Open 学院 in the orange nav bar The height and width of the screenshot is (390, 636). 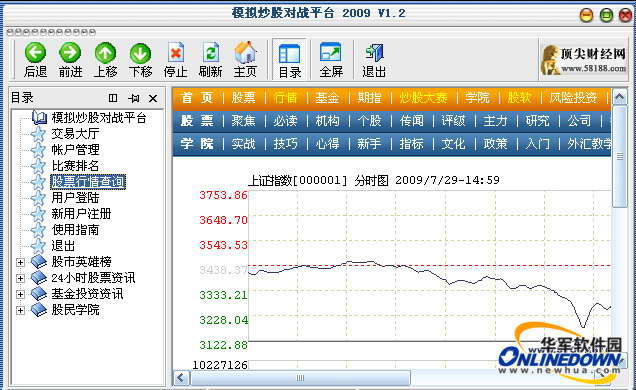click(x=477, y=98)
